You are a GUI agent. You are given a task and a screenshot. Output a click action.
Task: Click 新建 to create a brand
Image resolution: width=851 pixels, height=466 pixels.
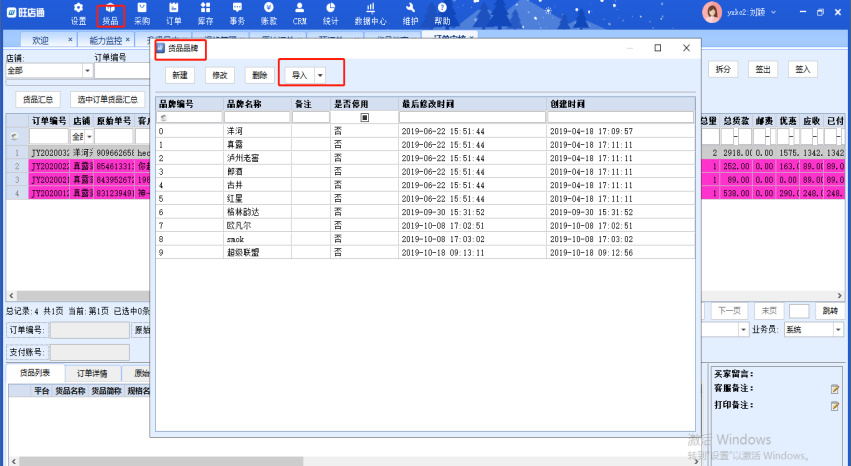coord(180,75)
